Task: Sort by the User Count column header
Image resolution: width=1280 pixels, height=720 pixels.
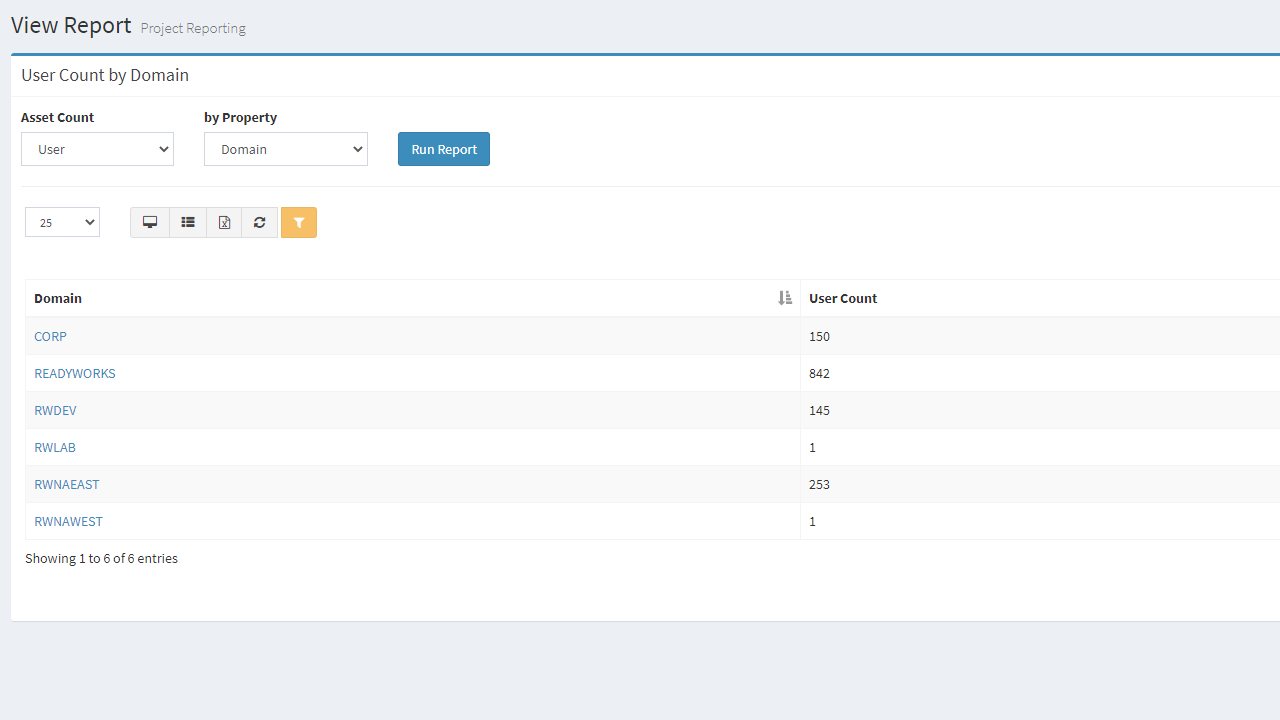Action: [843, 298]
